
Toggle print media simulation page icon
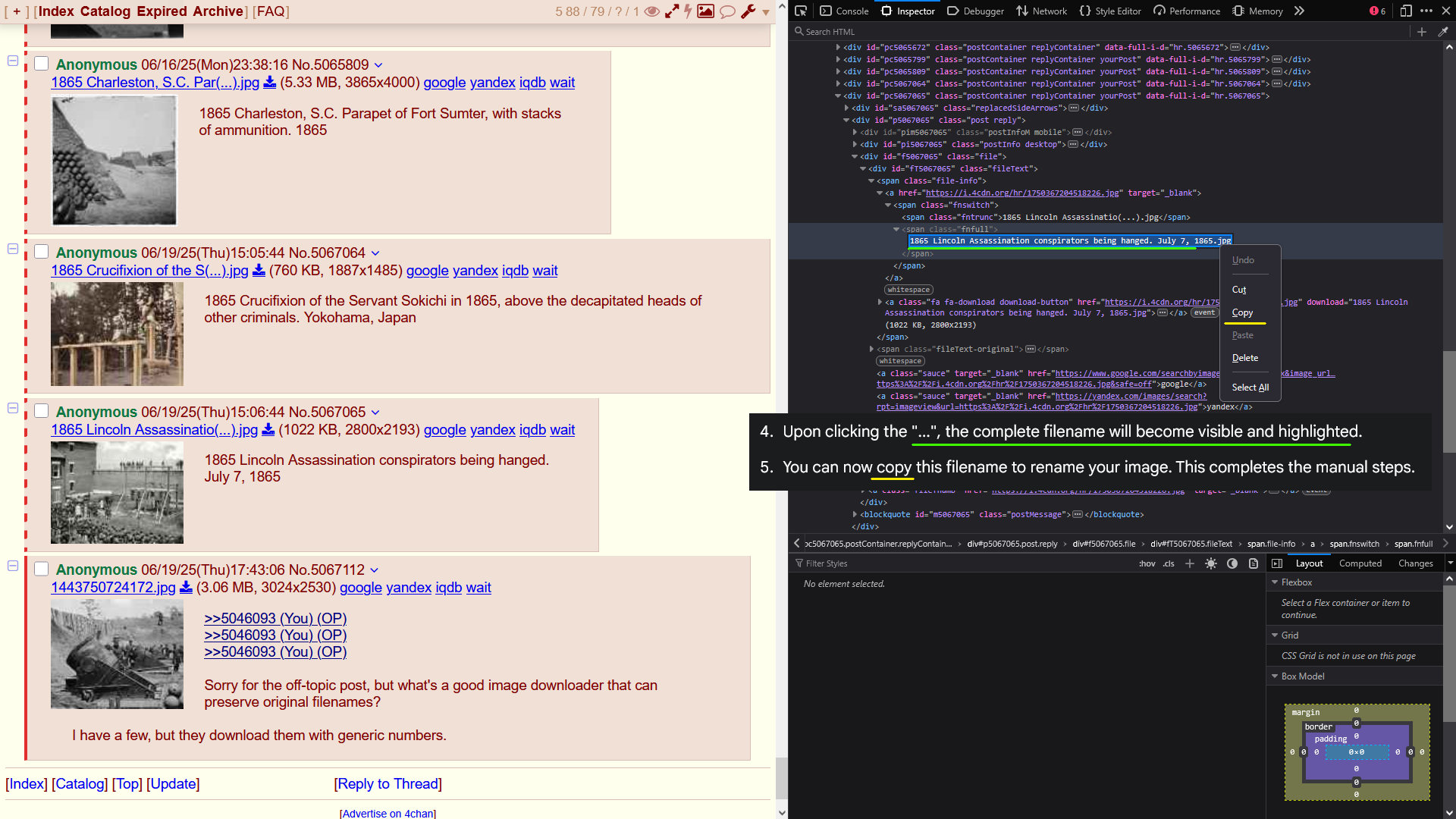point(1254,563)
